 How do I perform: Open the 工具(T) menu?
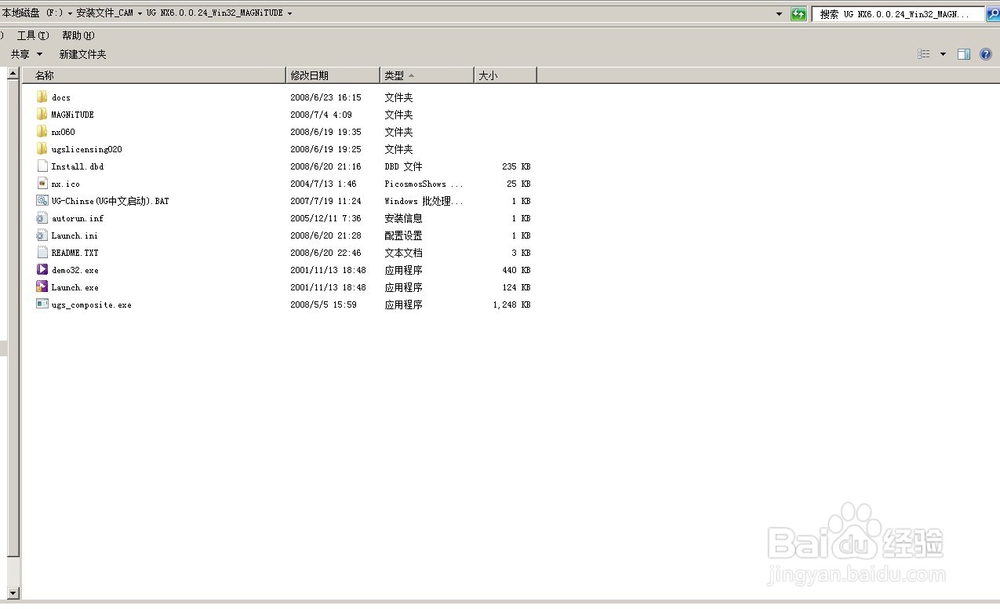coord(33,36)
